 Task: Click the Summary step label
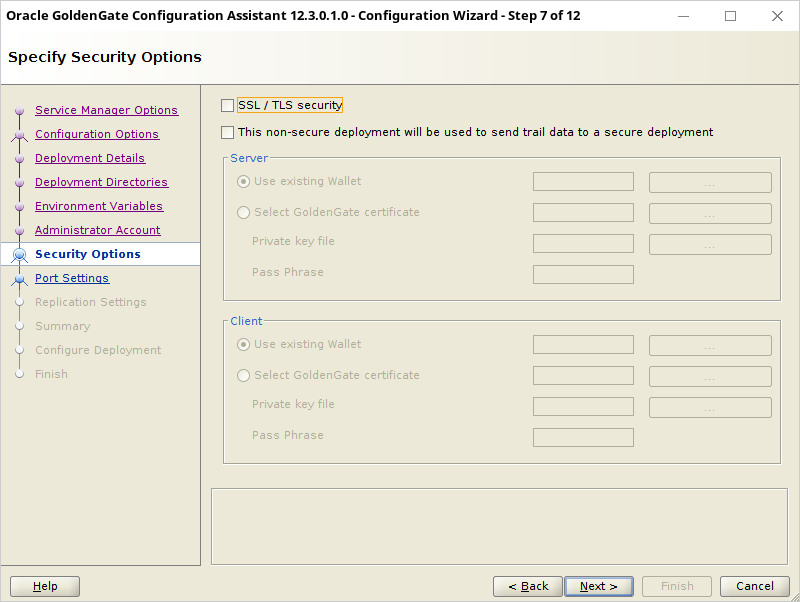63,326
